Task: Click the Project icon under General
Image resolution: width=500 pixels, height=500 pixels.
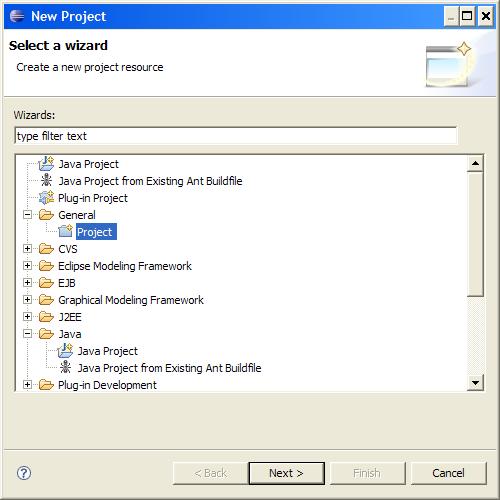Action: coord(65,231)
